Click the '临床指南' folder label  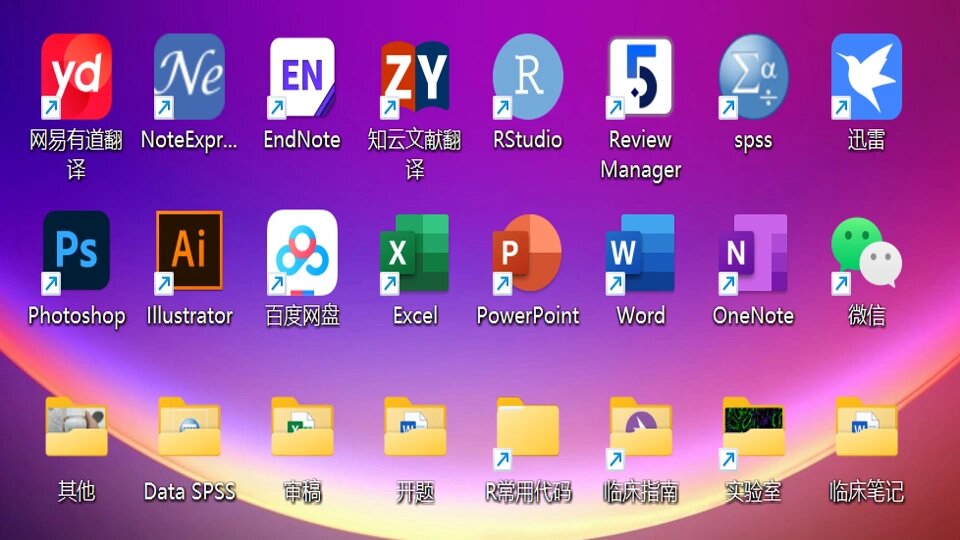(640, 492)
